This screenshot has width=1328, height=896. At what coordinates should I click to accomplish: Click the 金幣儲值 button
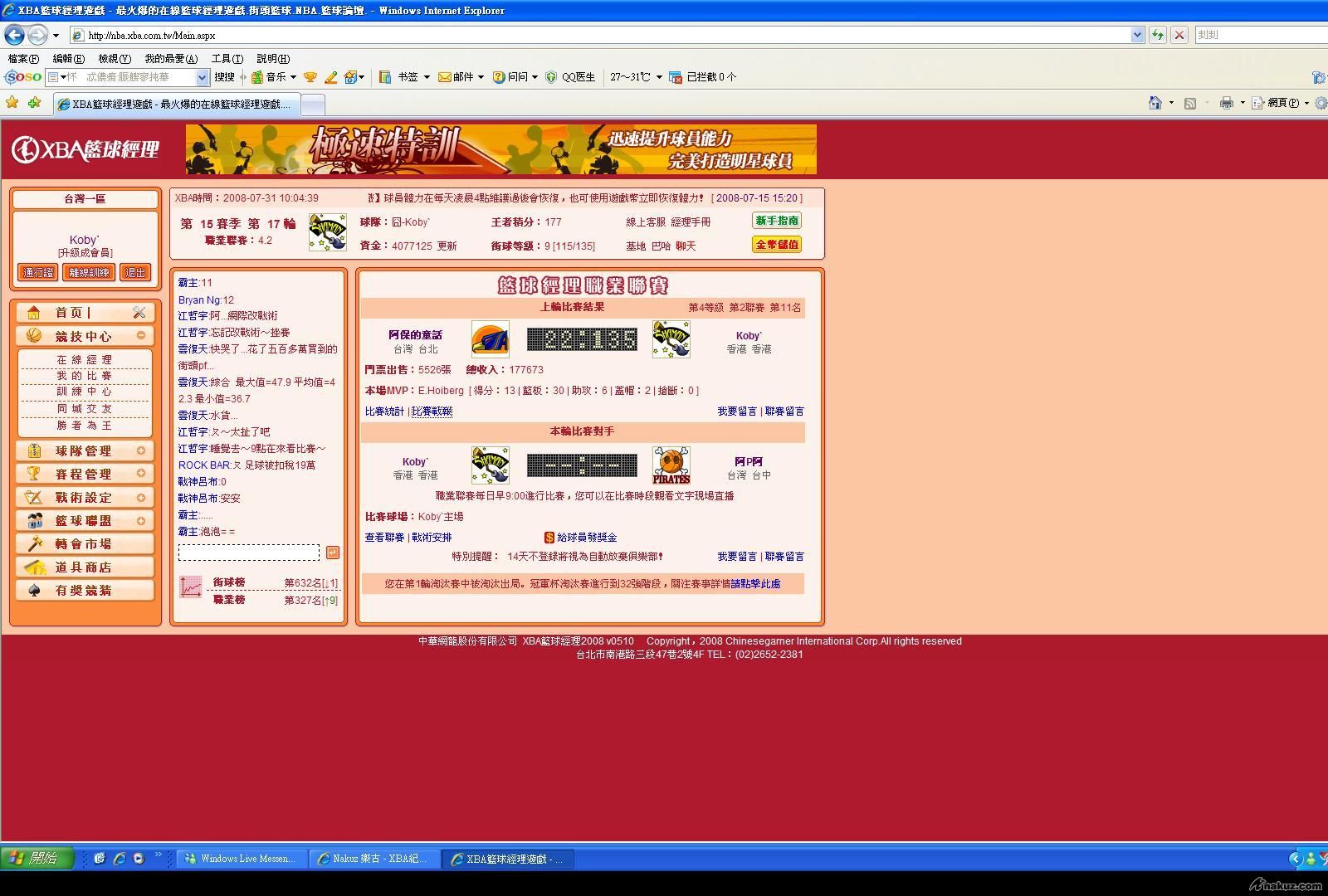coord(777,245)
